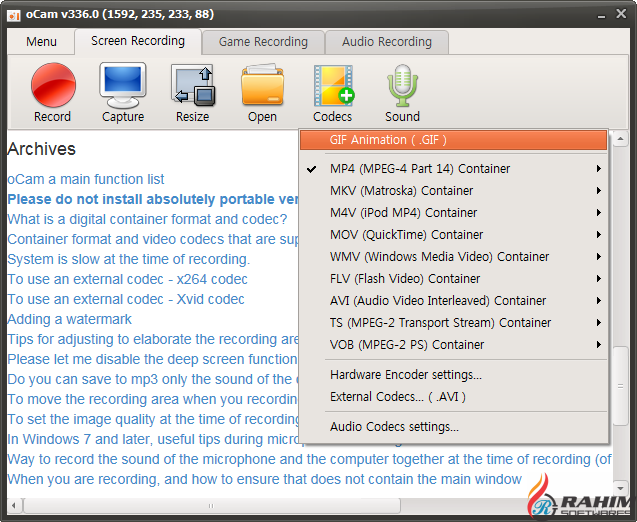
Task: Open External Codecs (.AVI) option
Action: pos(453,396)
